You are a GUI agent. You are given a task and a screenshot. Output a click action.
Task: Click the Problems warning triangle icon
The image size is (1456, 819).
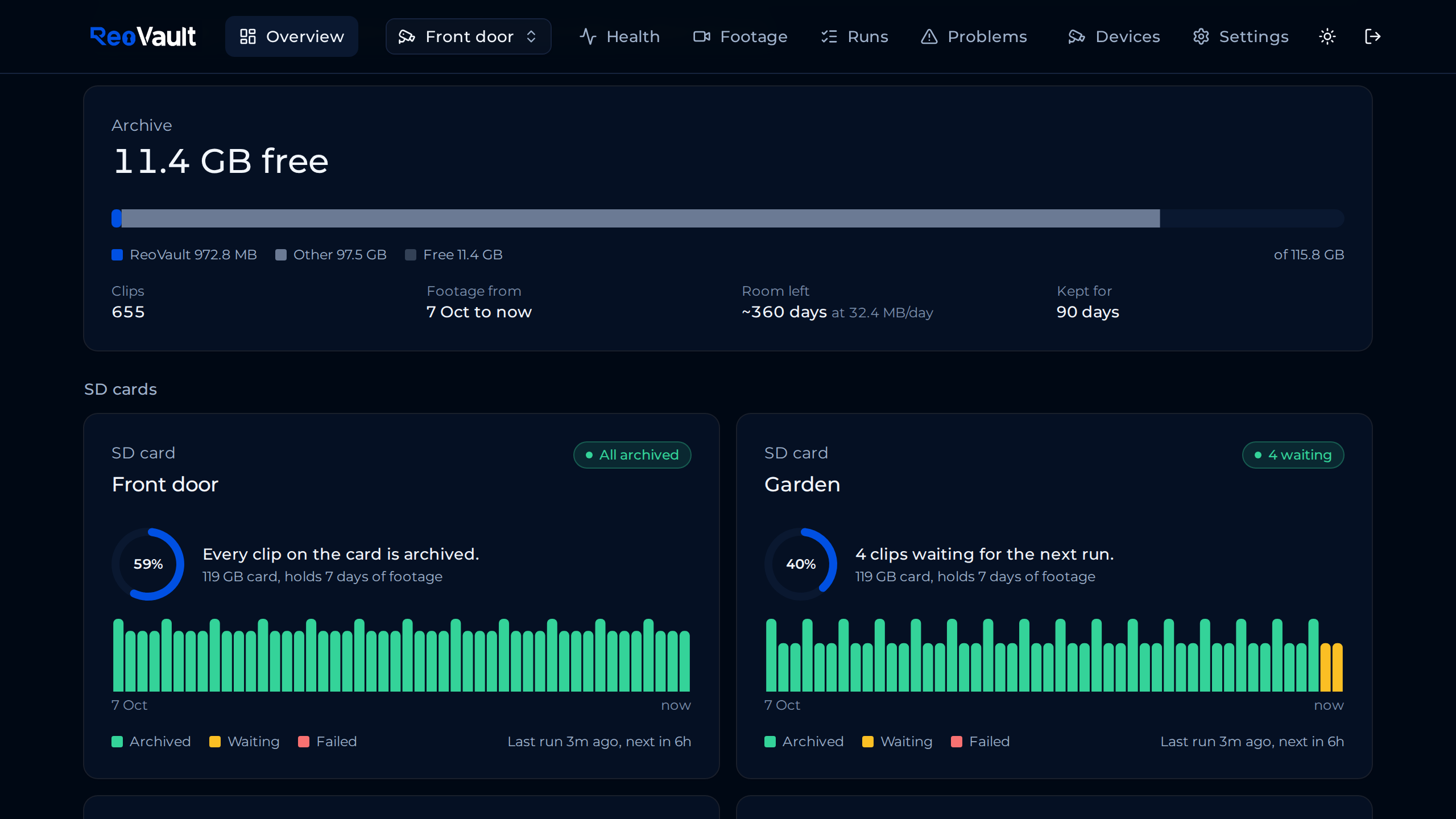pos(929,36)
